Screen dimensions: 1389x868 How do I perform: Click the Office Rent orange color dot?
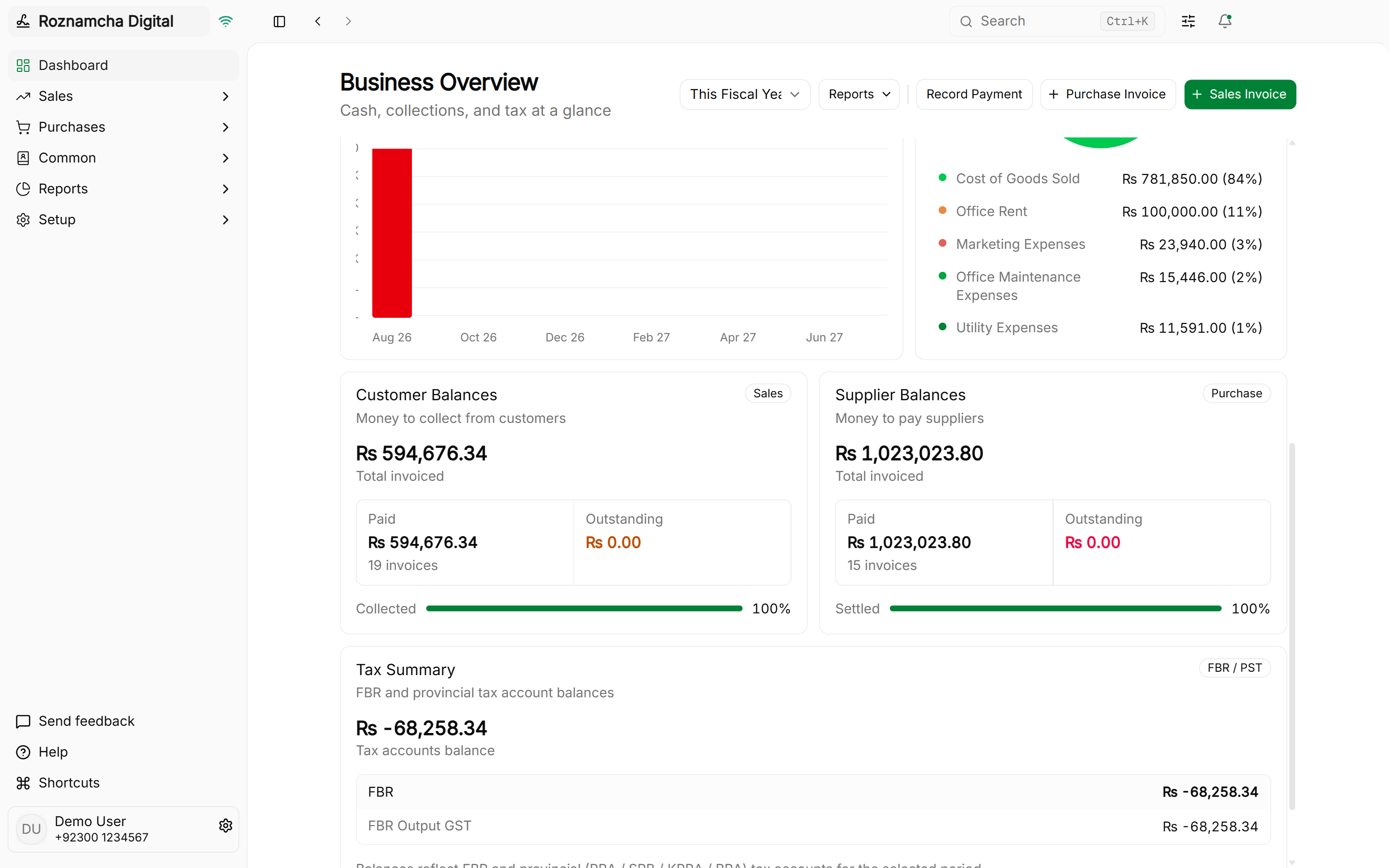pos(942,210)
